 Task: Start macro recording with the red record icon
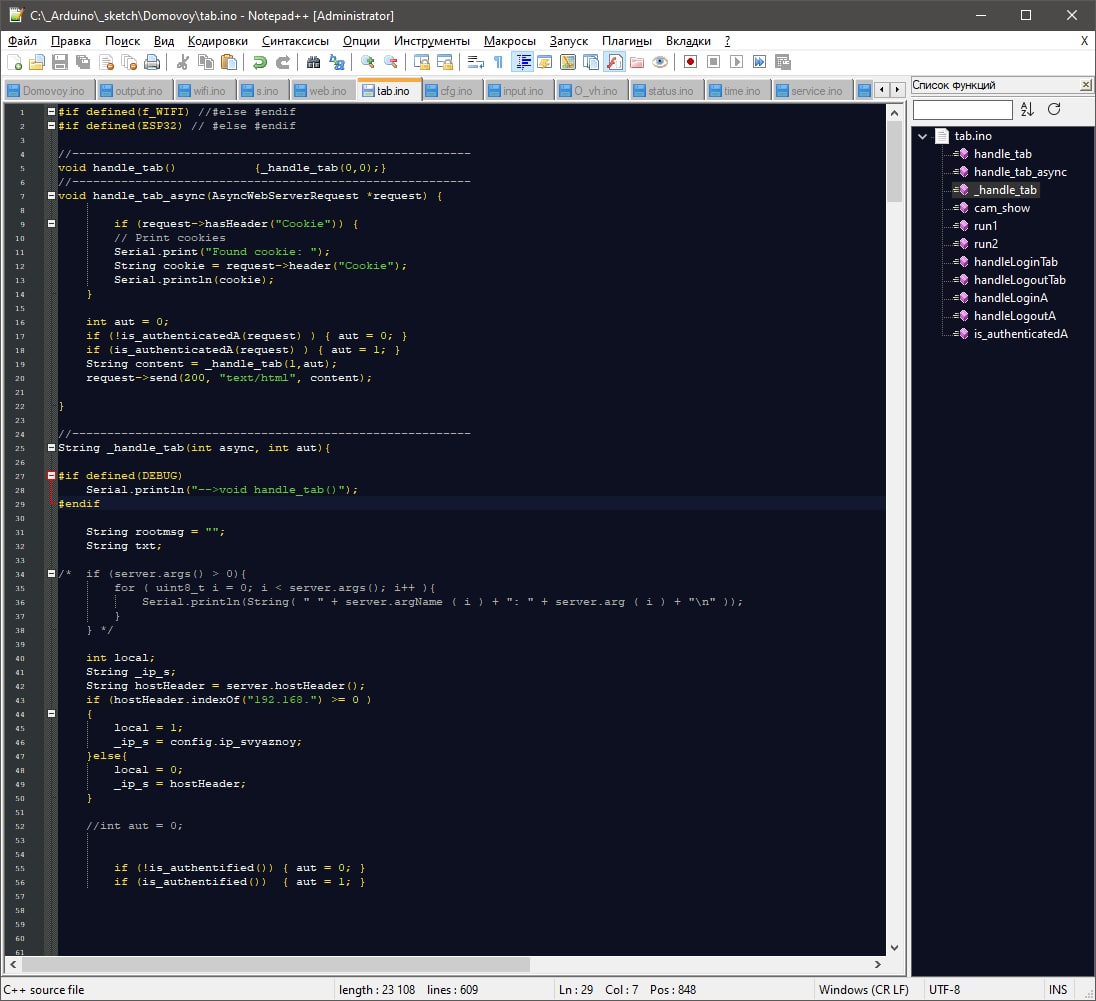(690, 62)
